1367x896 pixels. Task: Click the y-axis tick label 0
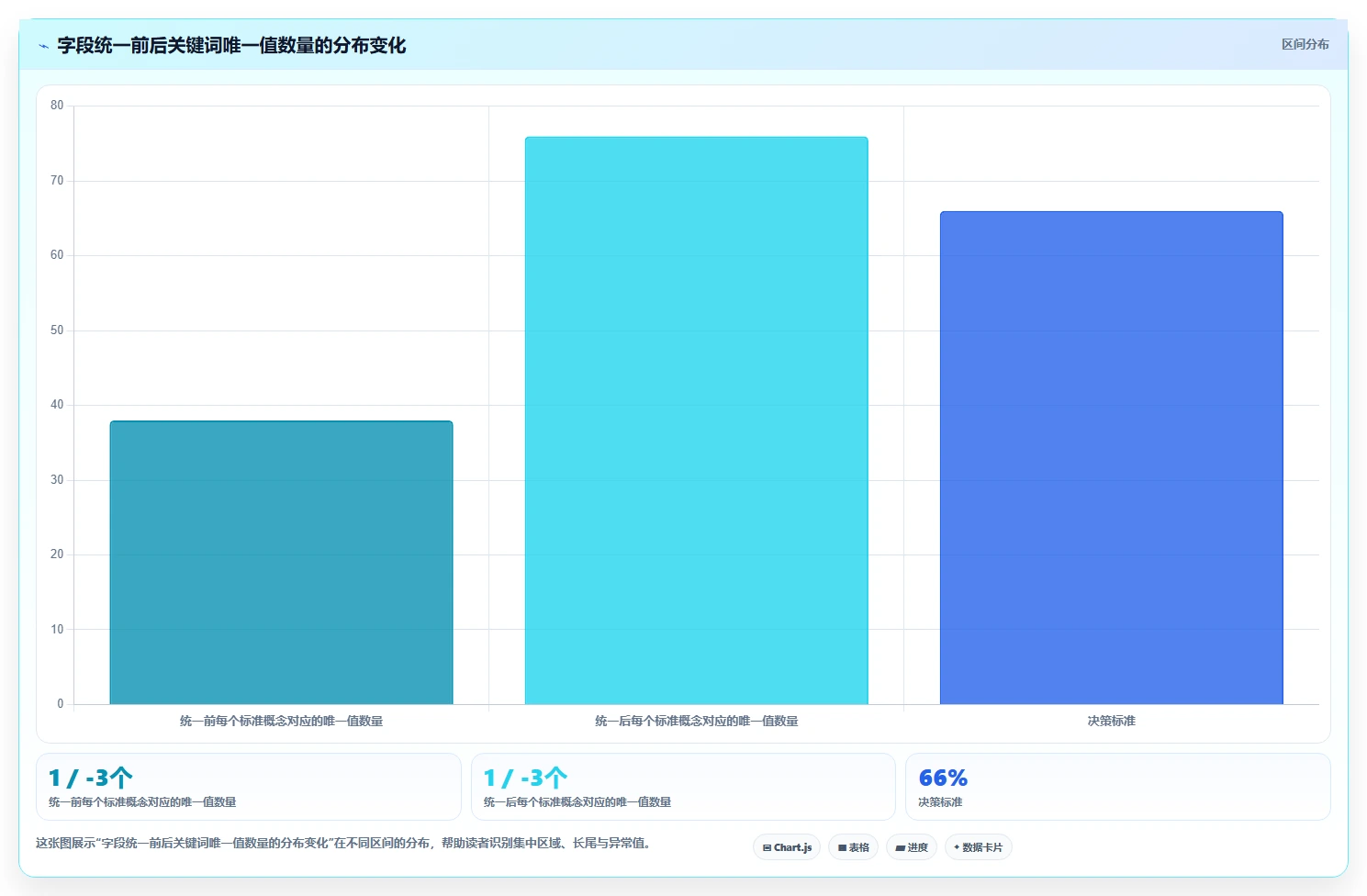tap(61, 704)
